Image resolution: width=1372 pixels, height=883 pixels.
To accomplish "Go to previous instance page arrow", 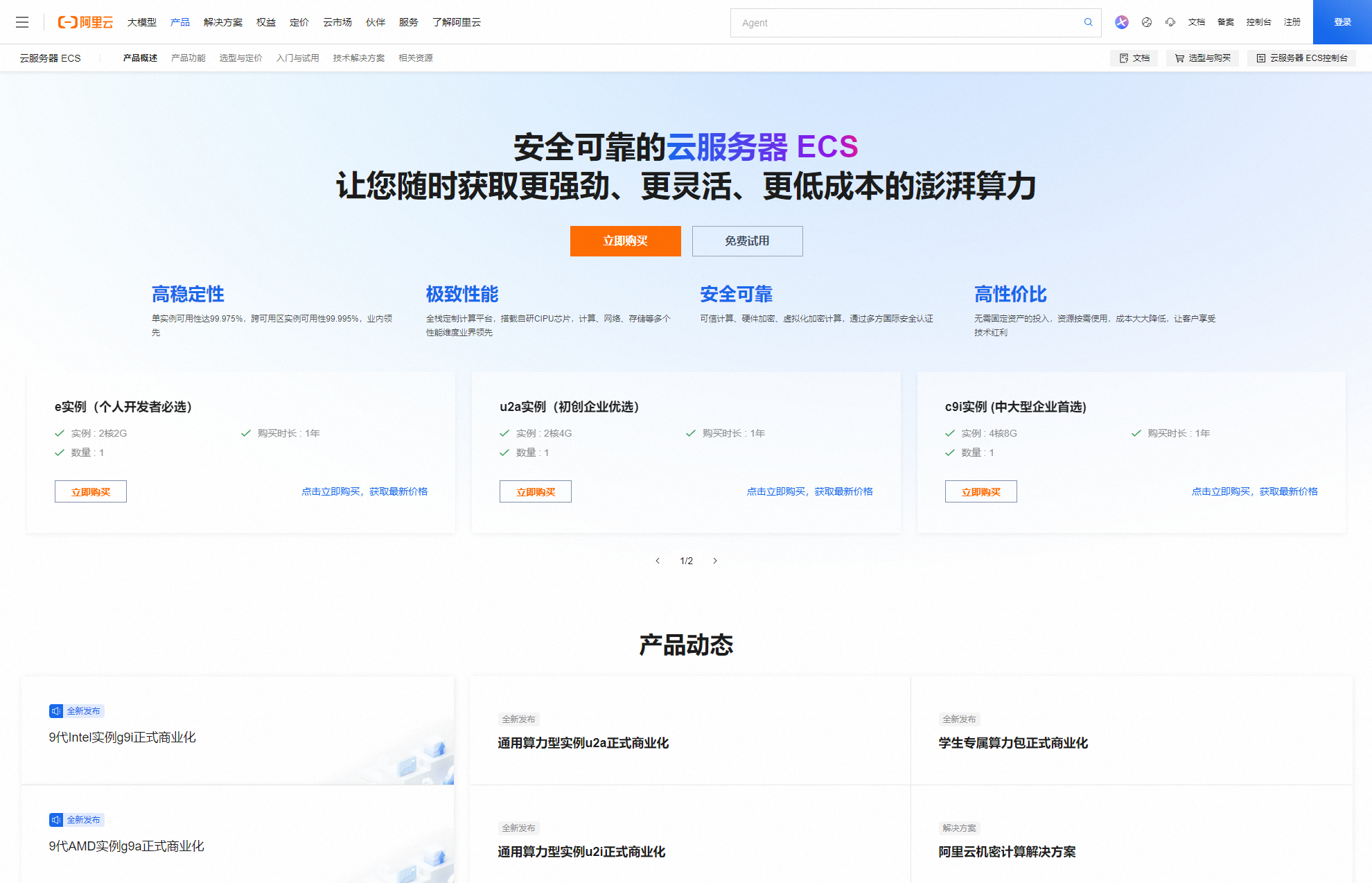I will tap(658, 561).
